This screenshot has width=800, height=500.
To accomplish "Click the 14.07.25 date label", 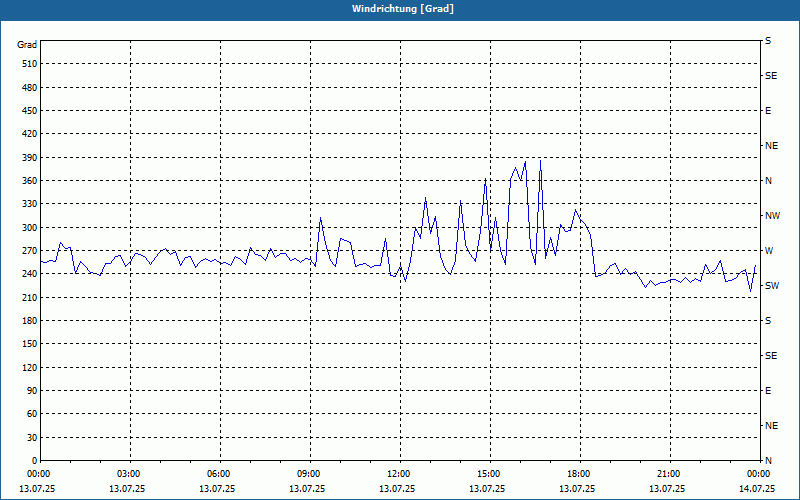I will [x=757, y=488].
